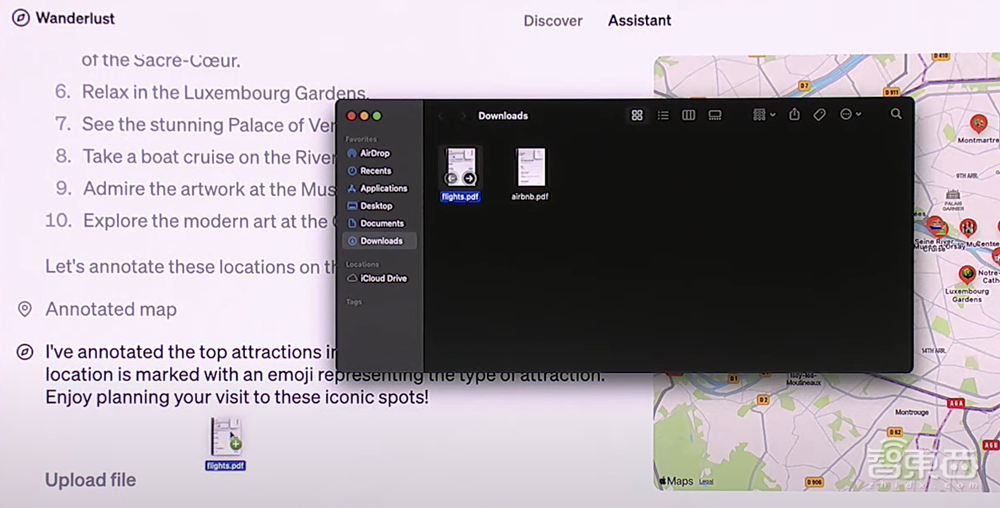Click the Wanderlust compass logo
The width and height of the screenshot is (1000, 508).
(x=20, y=19)
